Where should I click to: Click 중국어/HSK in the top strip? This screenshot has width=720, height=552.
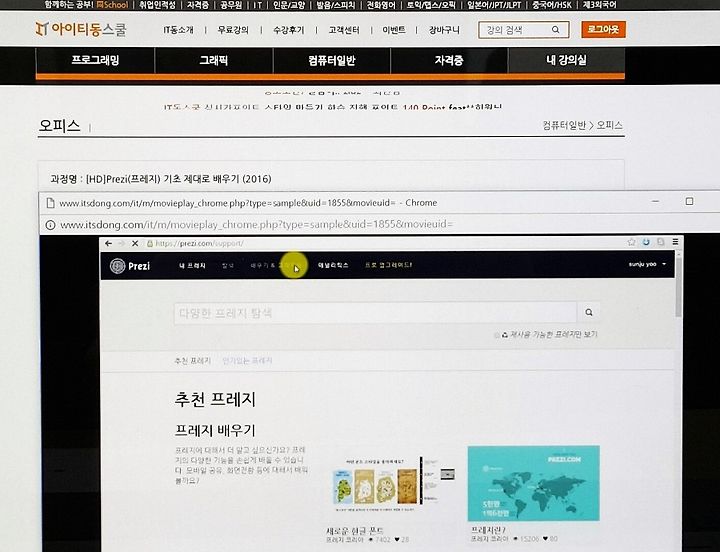click(x=551, y=5)
